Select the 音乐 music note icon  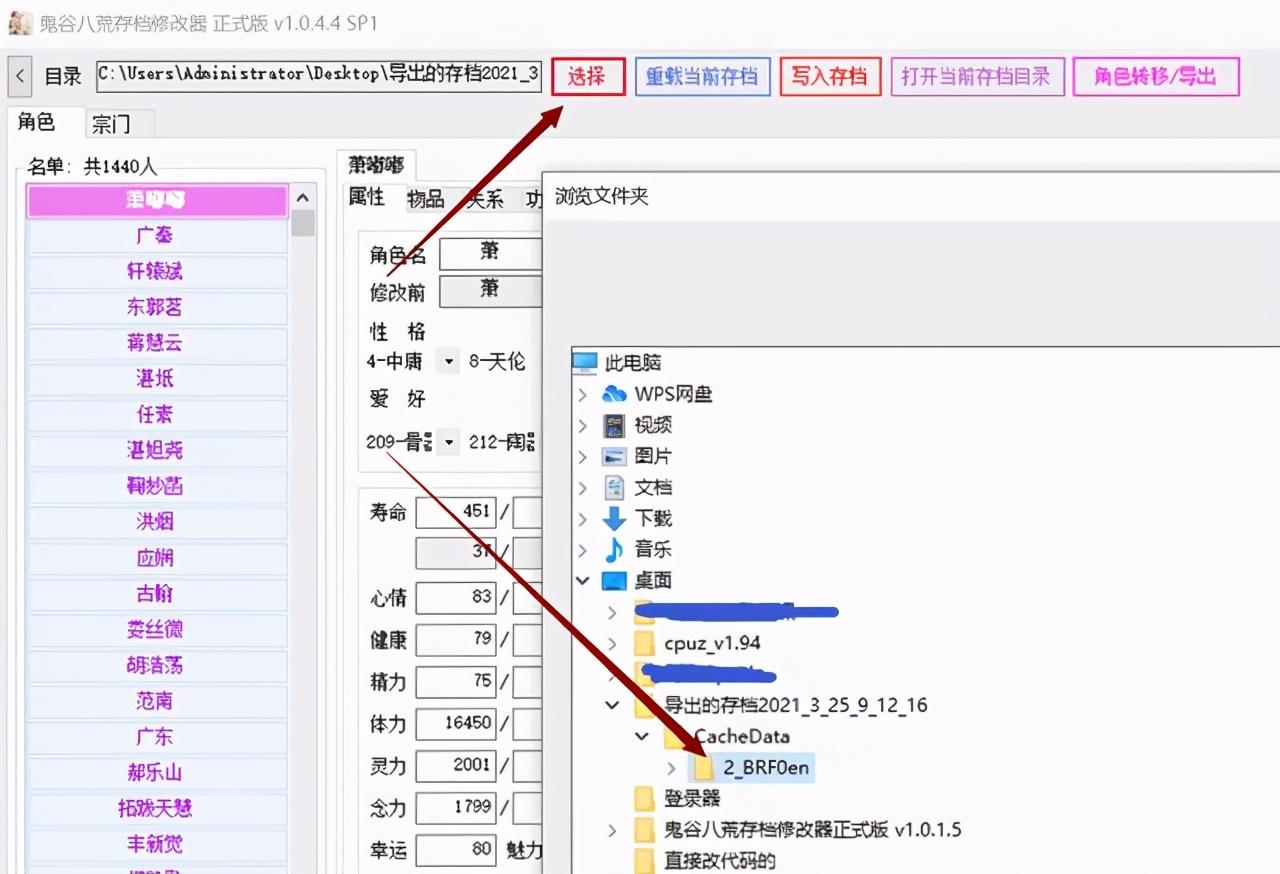[614, 549]
